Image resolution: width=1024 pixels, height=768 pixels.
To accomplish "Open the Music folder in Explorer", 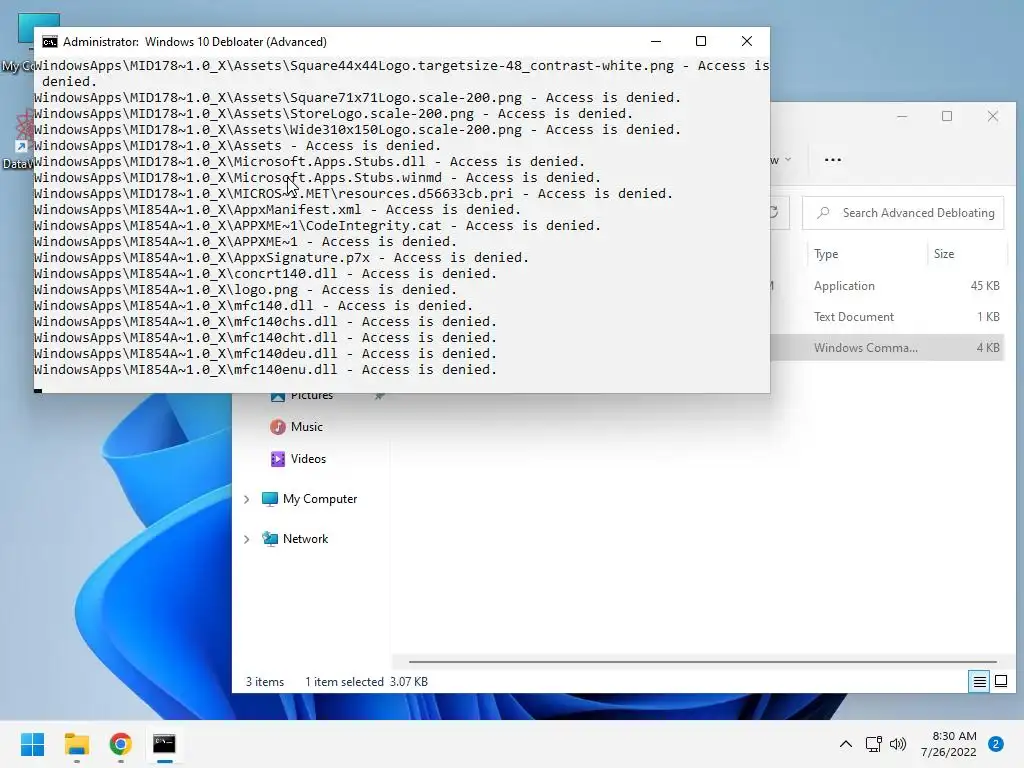I will point(307,426).
